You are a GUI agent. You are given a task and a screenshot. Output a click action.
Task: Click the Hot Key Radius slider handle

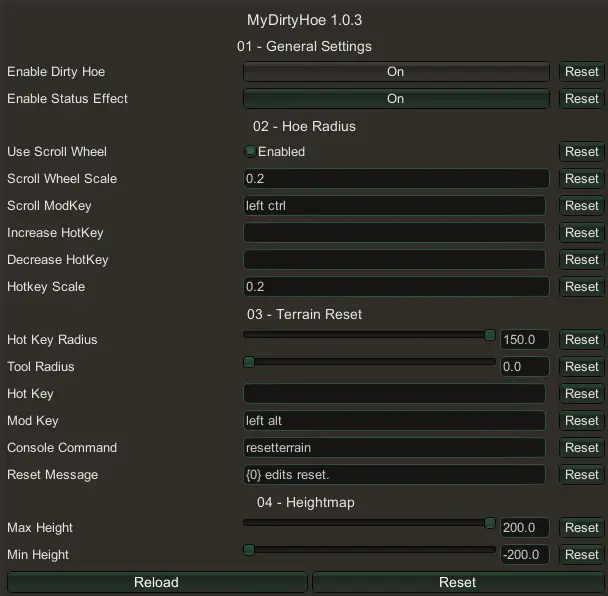click(490, 335)
